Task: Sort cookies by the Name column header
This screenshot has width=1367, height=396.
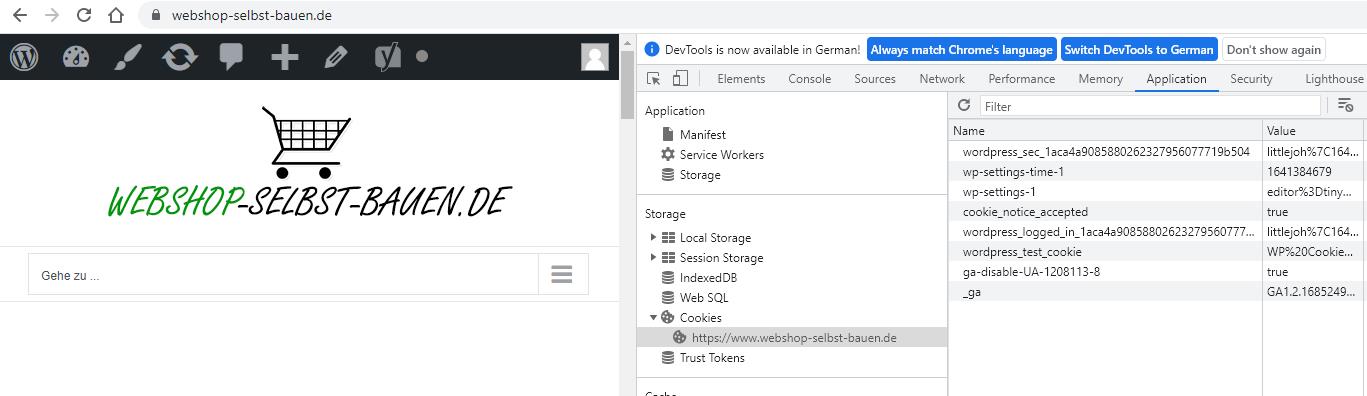Action: (x=1105, y=131)
